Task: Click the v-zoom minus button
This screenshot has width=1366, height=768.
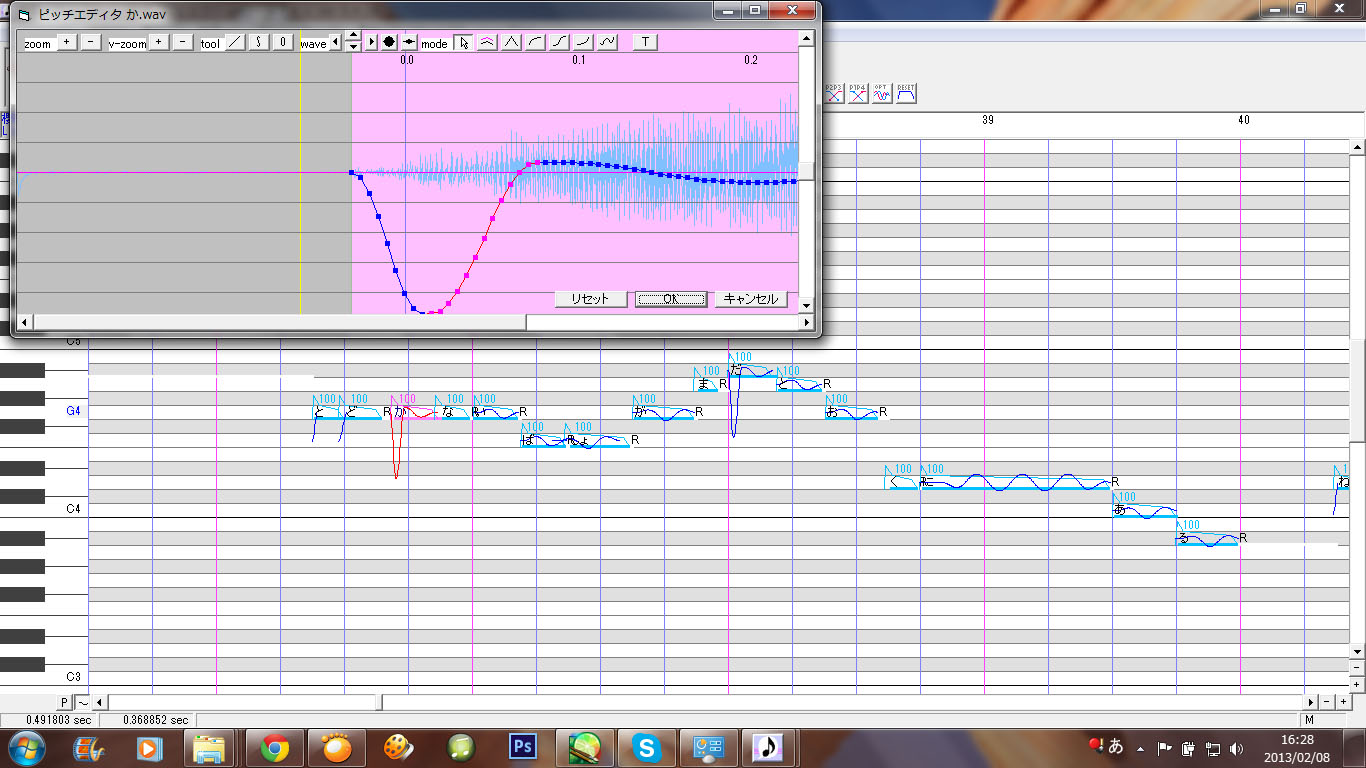Action: (183, 42)
